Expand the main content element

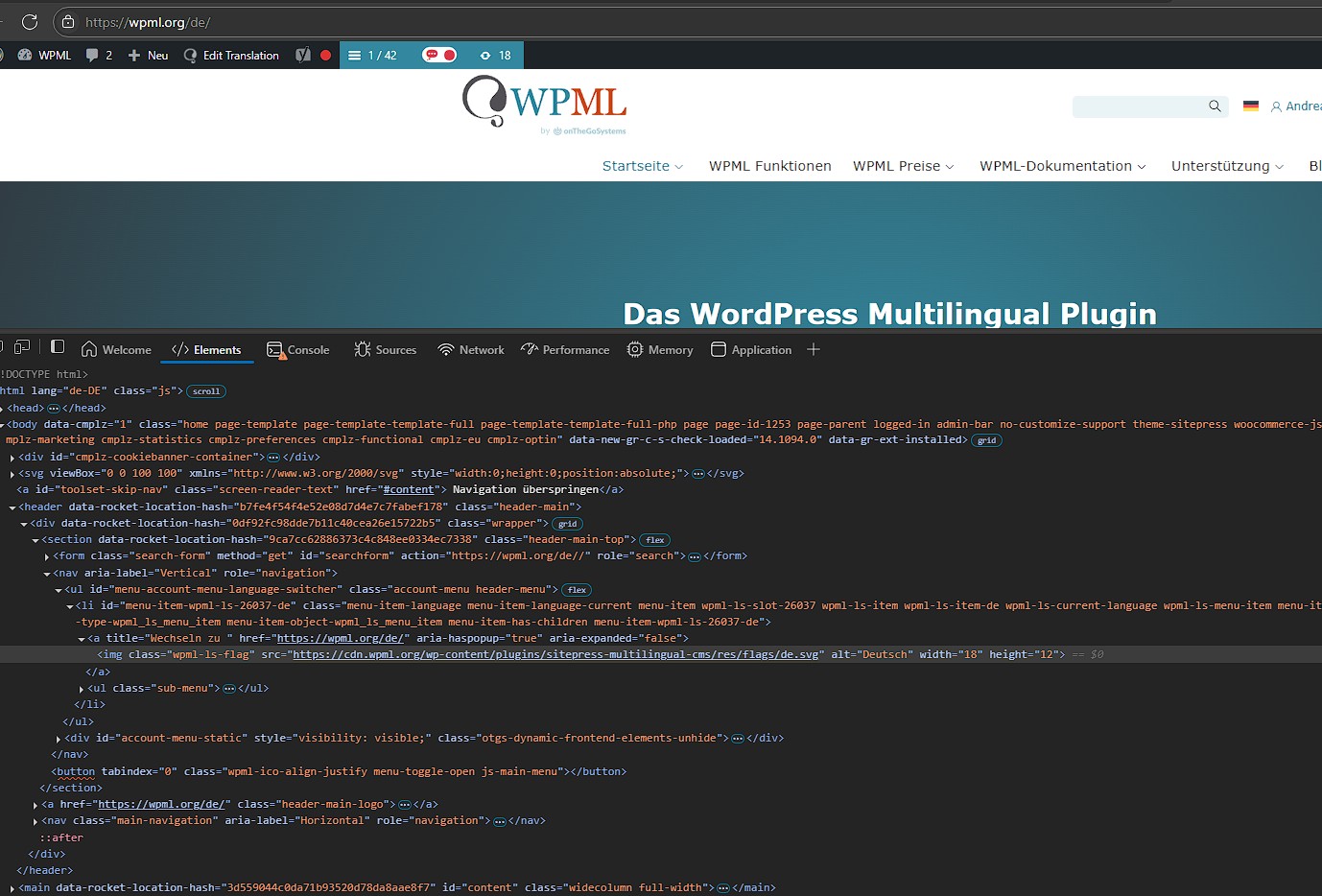tap(12, 888)
